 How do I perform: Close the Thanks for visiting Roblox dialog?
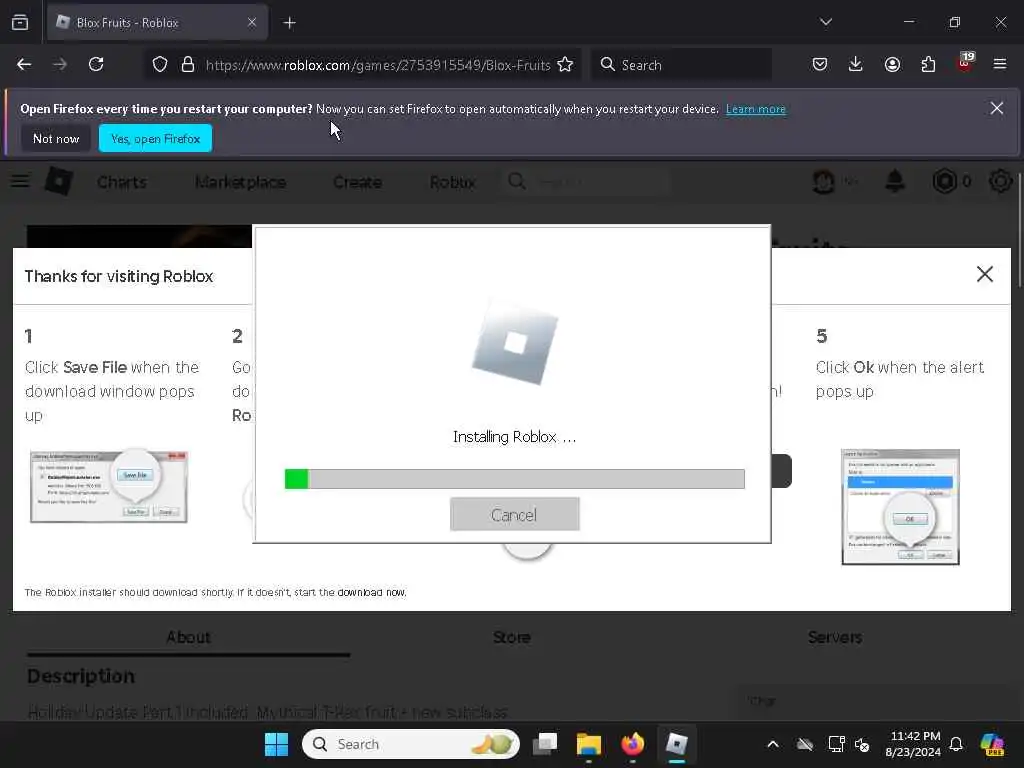pyautogui.click(x=985, y=274)
